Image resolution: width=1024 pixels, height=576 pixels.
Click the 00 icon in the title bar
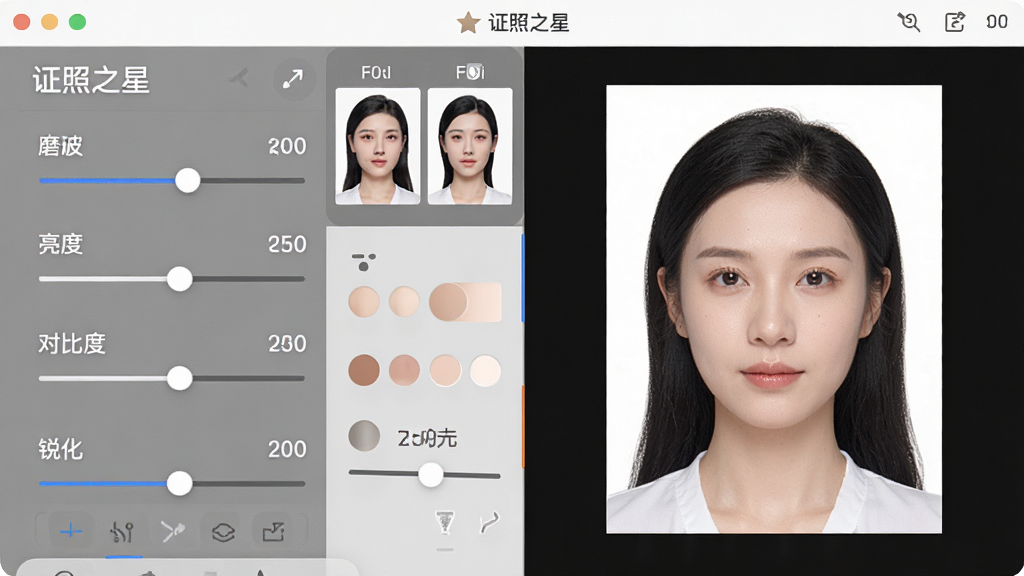point(997,22)
